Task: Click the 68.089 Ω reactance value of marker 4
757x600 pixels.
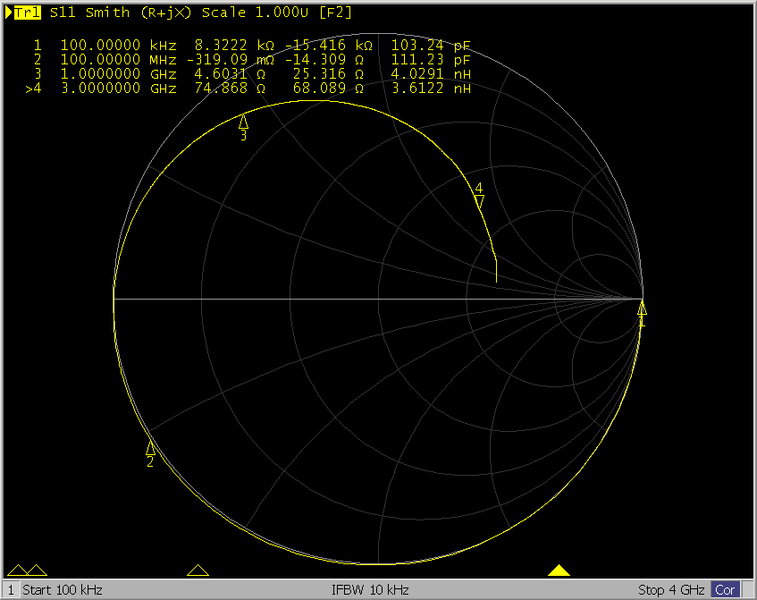Action: tap(328, 88)
